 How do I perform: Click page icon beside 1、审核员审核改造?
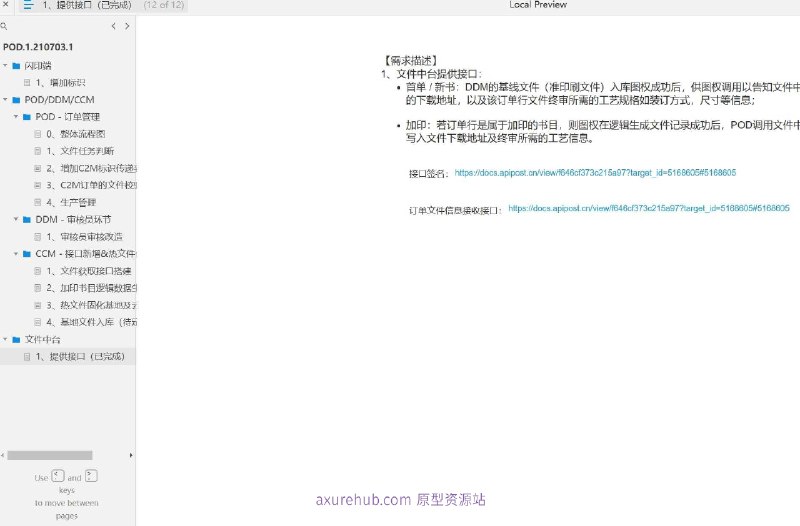click(37, 237)
